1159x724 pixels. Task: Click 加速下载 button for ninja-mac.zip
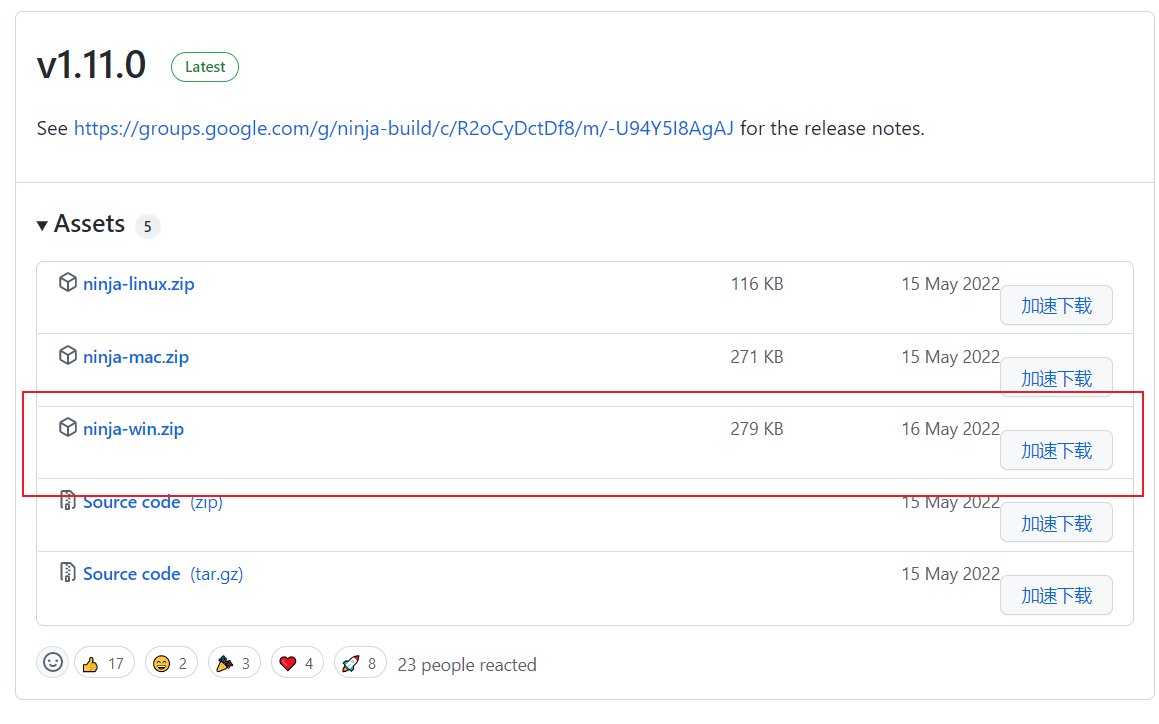click(1056, 378)
